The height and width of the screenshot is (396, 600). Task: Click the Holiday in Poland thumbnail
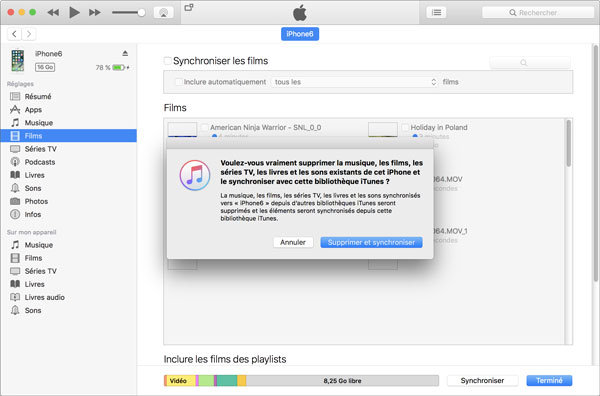pyautogui.click(x=383, y=130)
